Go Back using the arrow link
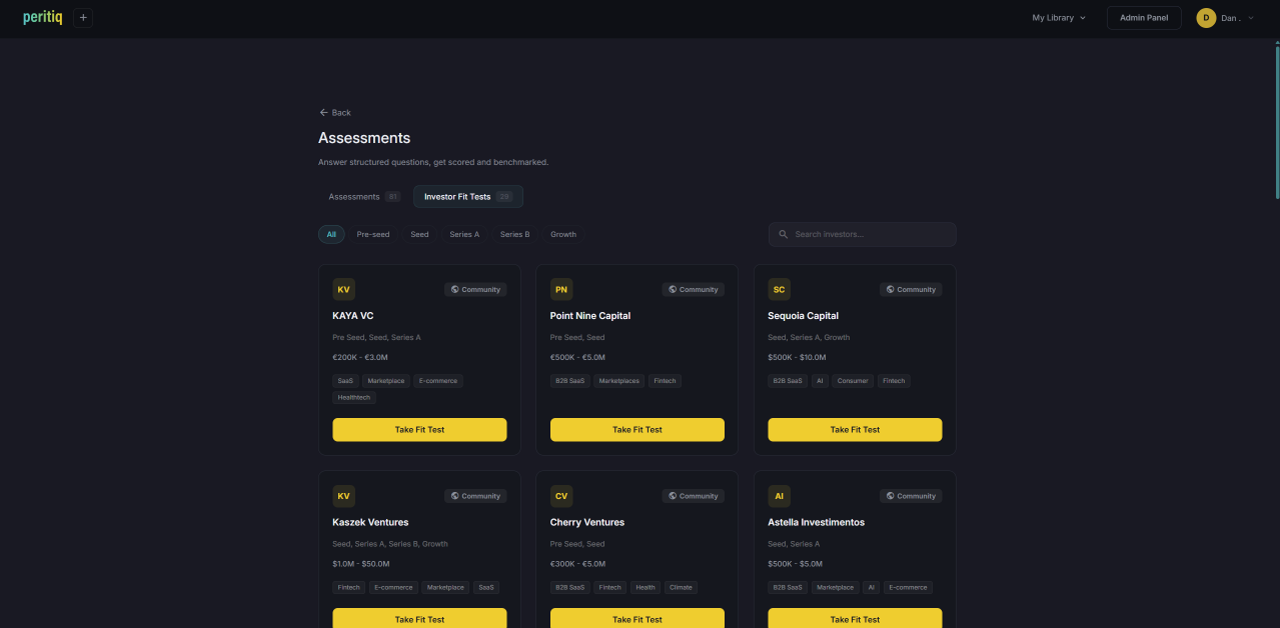 click(335, 113)
